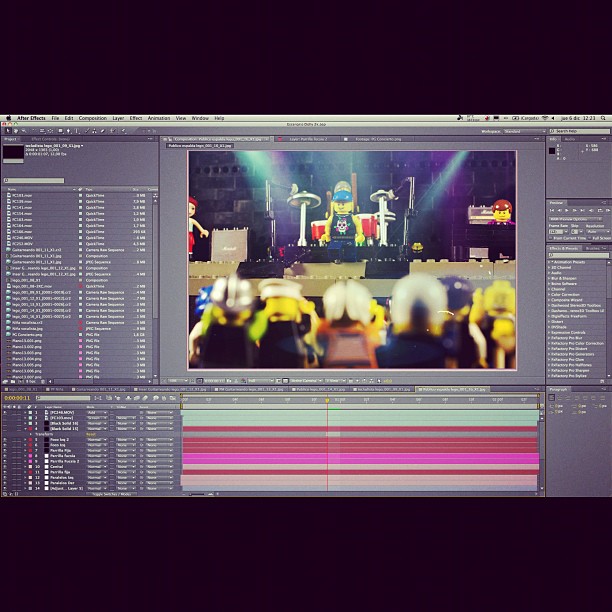Screen dimensions: 612x612
Task: Click the Reset link under Transform
Action: click(x=91, y=434)
